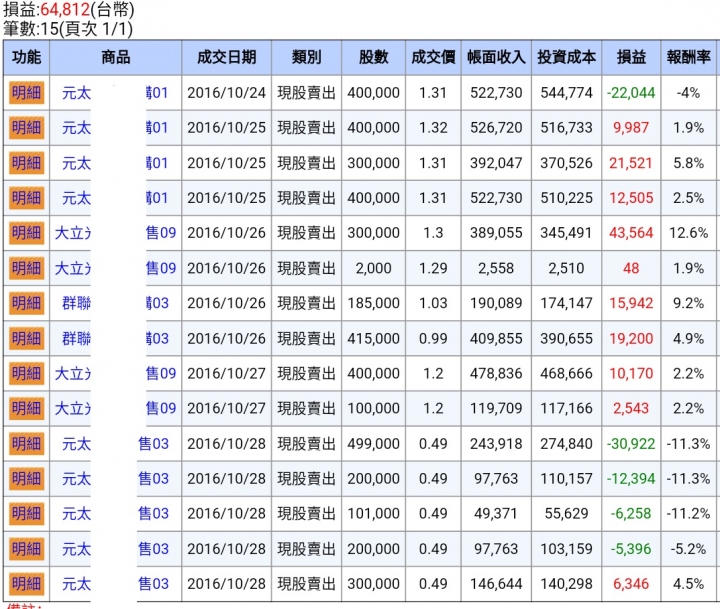
Task: Select the 55,629 investment cost cell
Action: click(566, 513)
